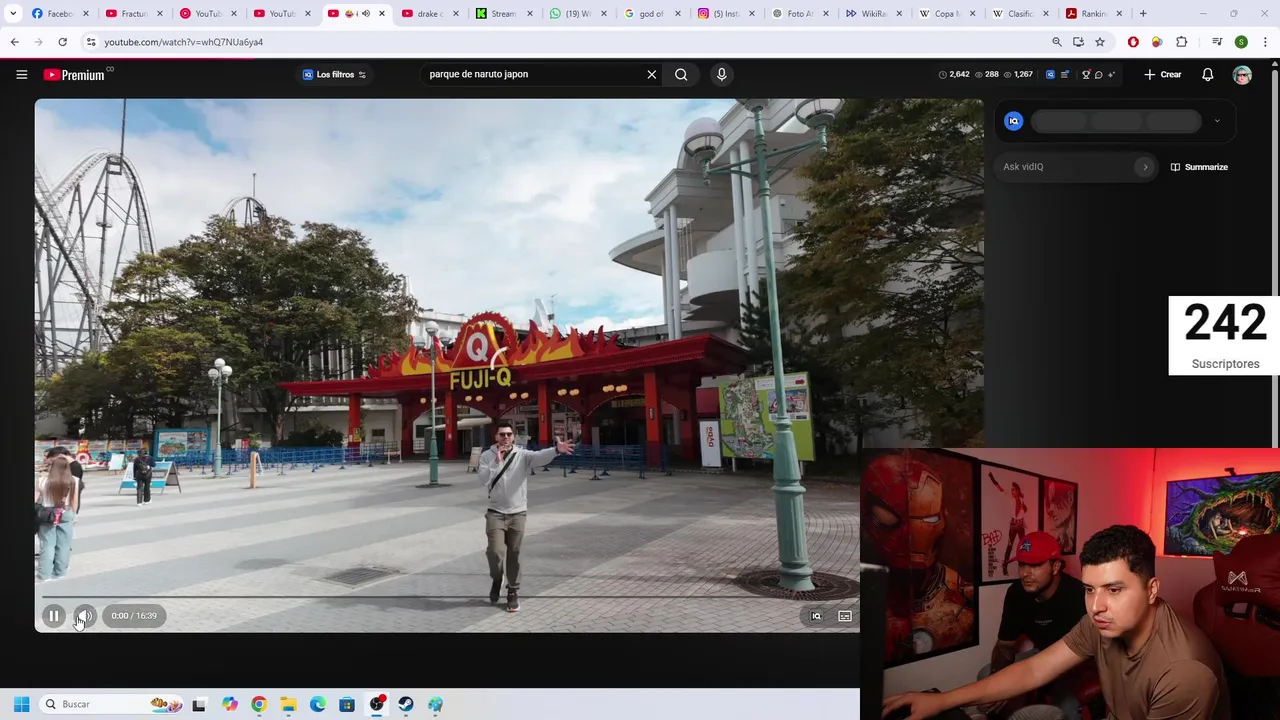Image resolution: width=1280 pixels, height=720 pixels.
Task: Open the vidIQ chat bubble icon
Action: point(1098,74)
